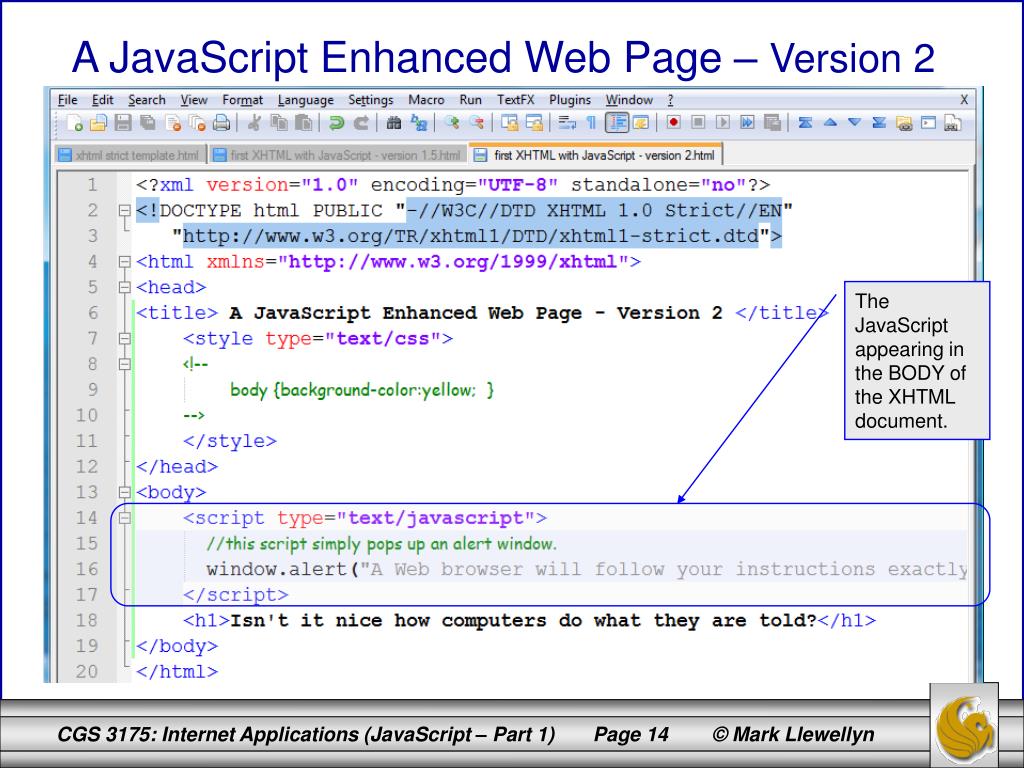
Task: Toggle Word Wrap toolbar button
Action: (x=567, y=122)
